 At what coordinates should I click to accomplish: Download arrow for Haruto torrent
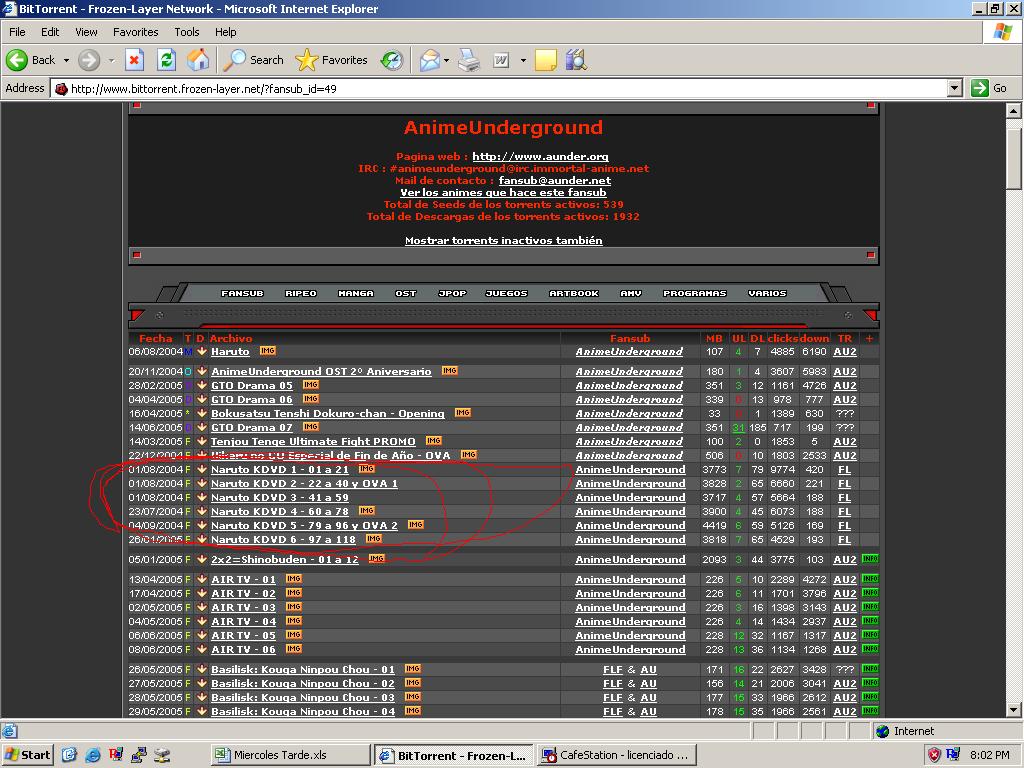(202, 351)
